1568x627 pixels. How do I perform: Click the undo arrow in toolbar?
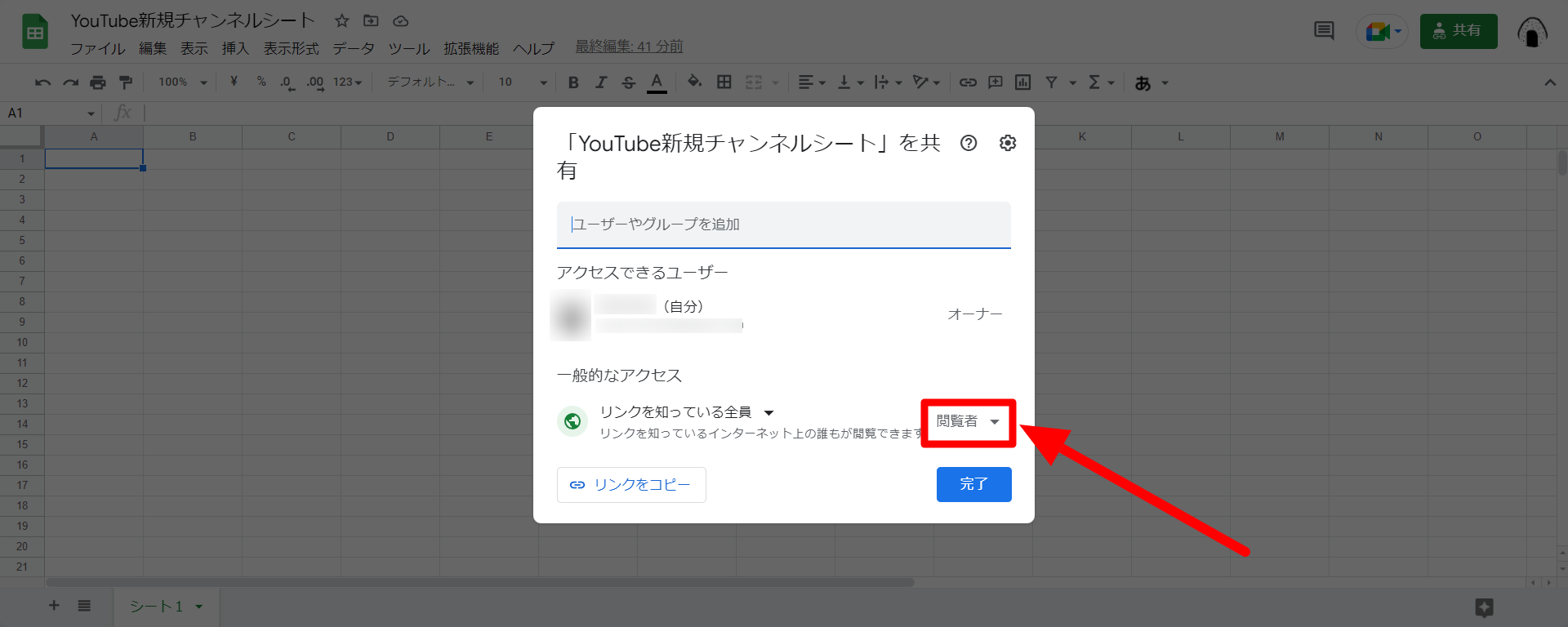43,82
